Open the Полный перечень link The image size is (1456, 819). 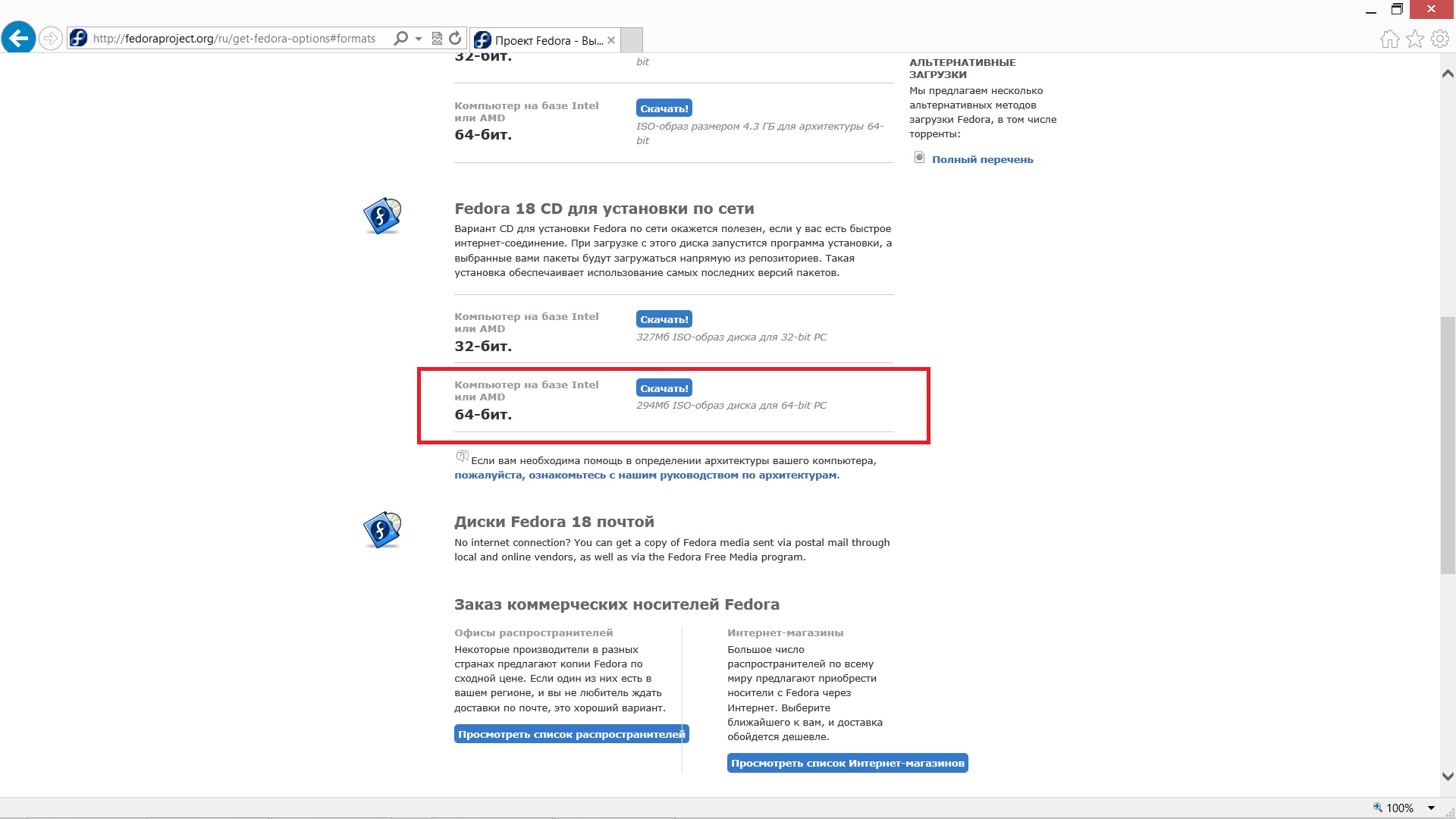tap(982, 159)
